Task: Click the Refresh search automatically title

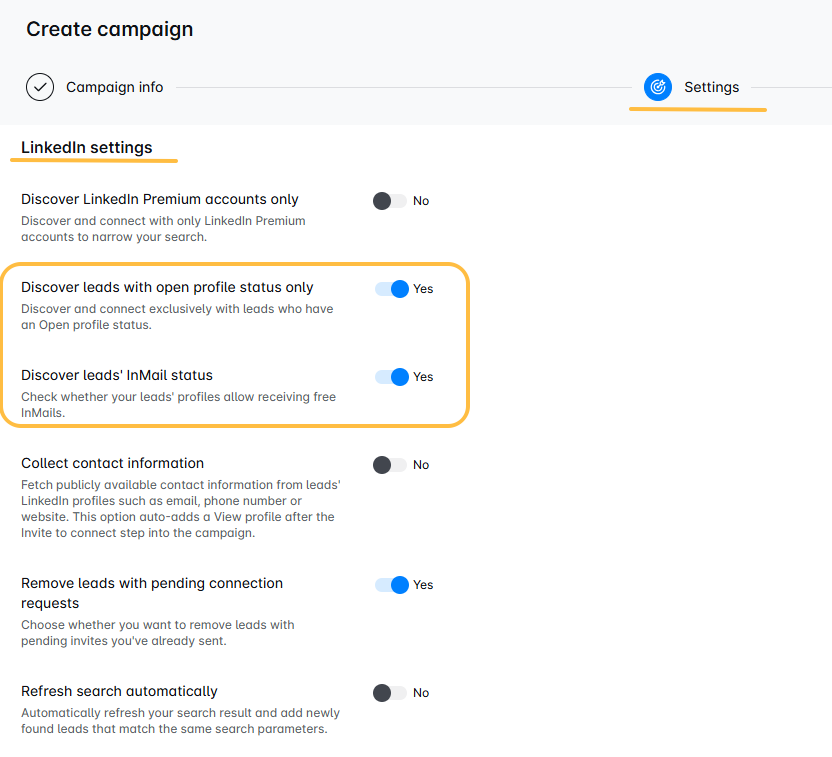Action: 119,692
